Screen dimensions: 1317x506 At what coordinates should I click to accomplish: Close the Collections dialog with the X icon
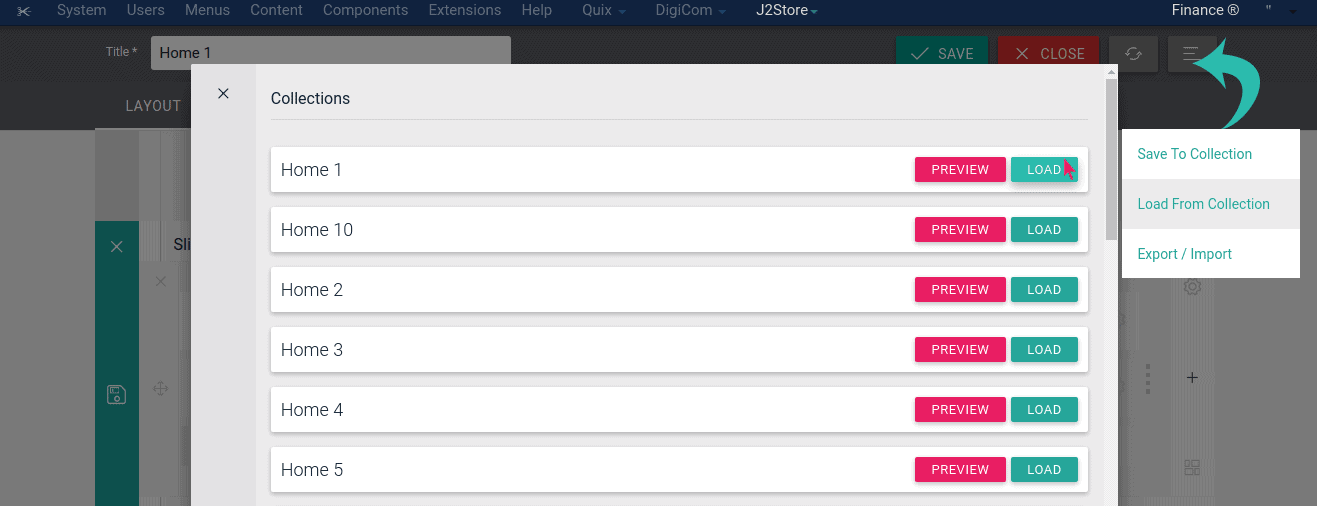click(x=223, y=94)
